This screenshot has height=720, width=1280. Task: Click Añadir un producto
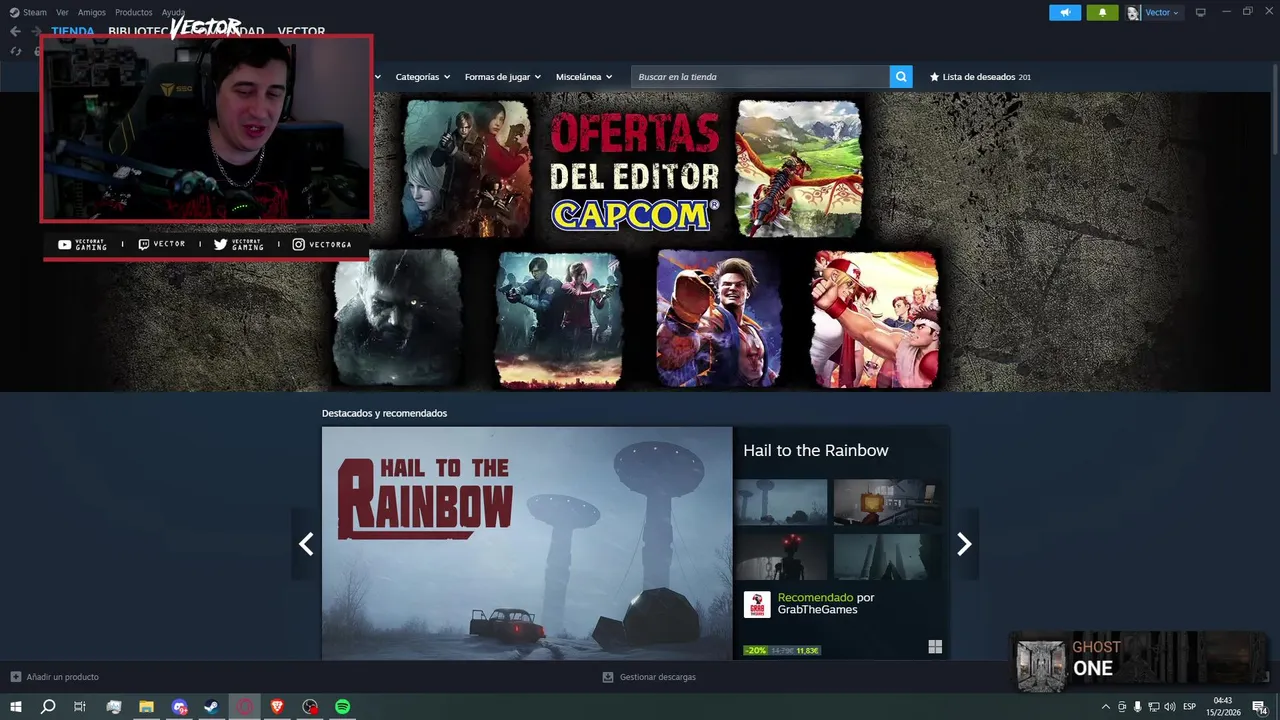pyautogui.click(x=55, y=677)
